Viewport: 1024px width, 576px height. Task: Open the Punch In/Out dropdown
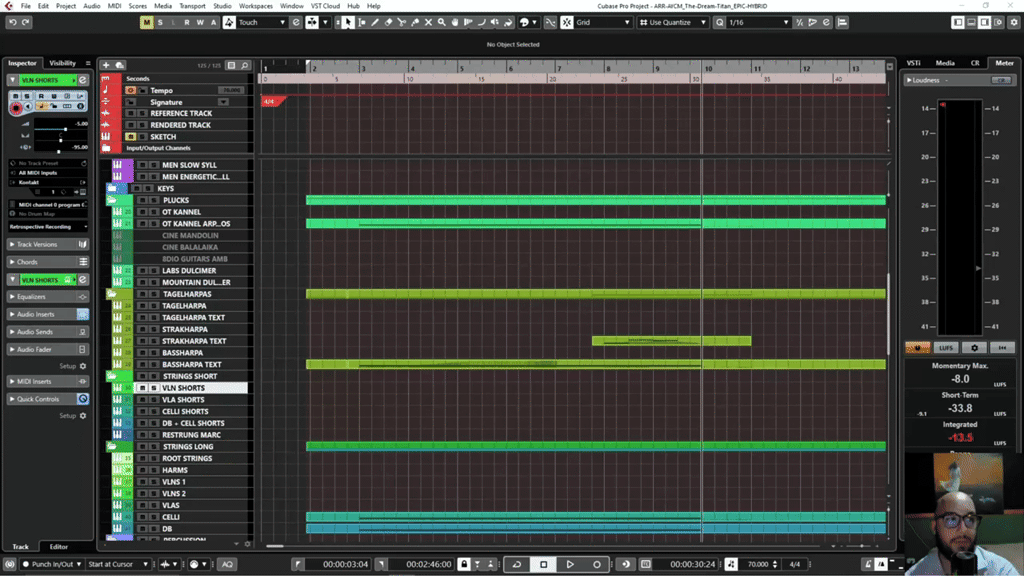click(52, 564)
